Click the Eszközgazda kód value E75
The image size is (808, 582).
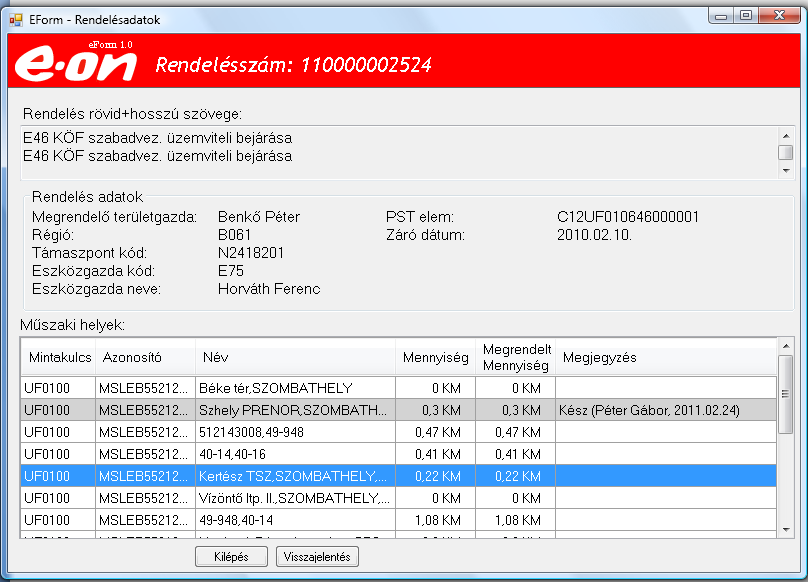click(231, 271)
